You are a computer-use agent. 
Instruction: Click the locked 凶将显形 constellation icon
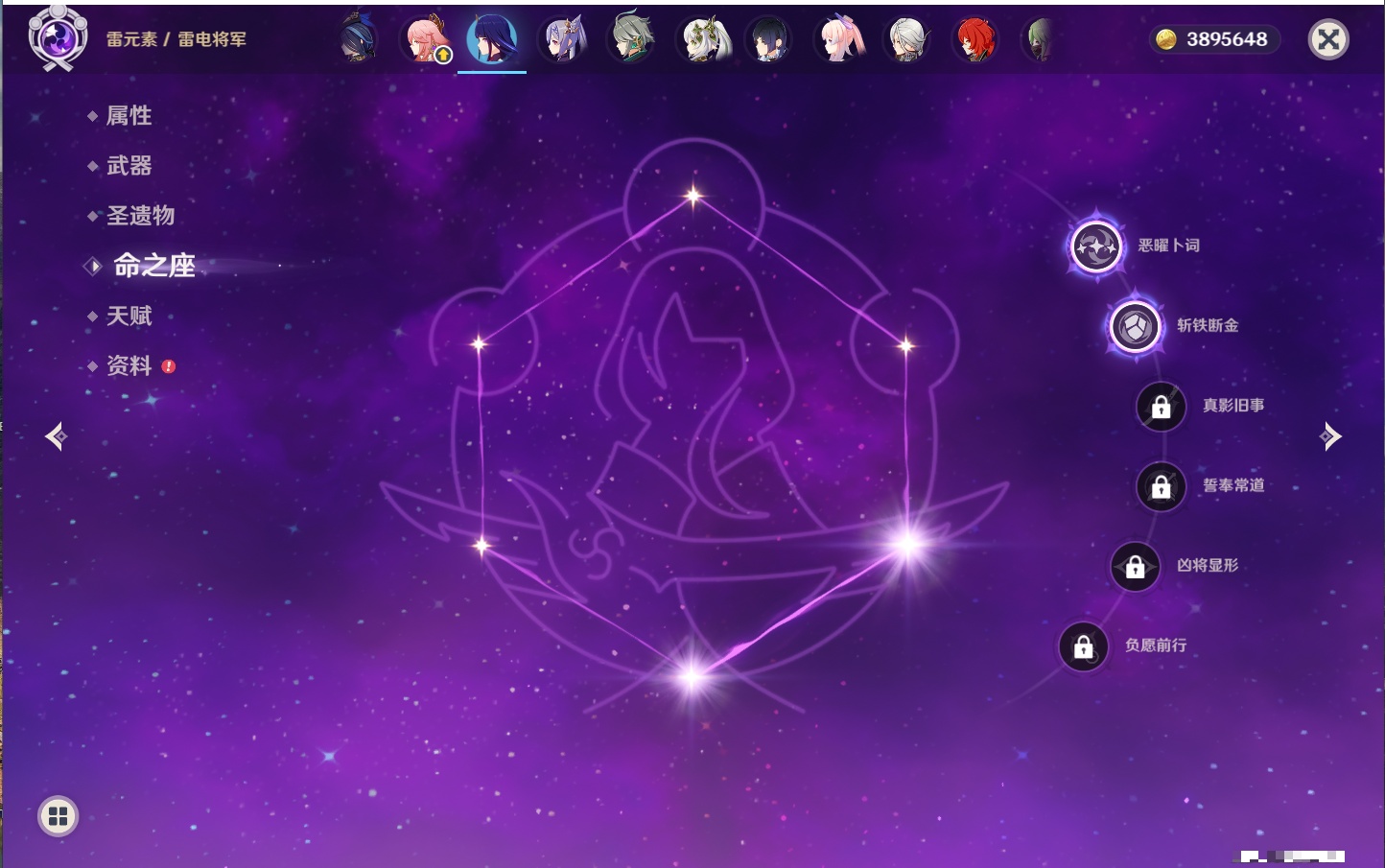point(1136,567)
